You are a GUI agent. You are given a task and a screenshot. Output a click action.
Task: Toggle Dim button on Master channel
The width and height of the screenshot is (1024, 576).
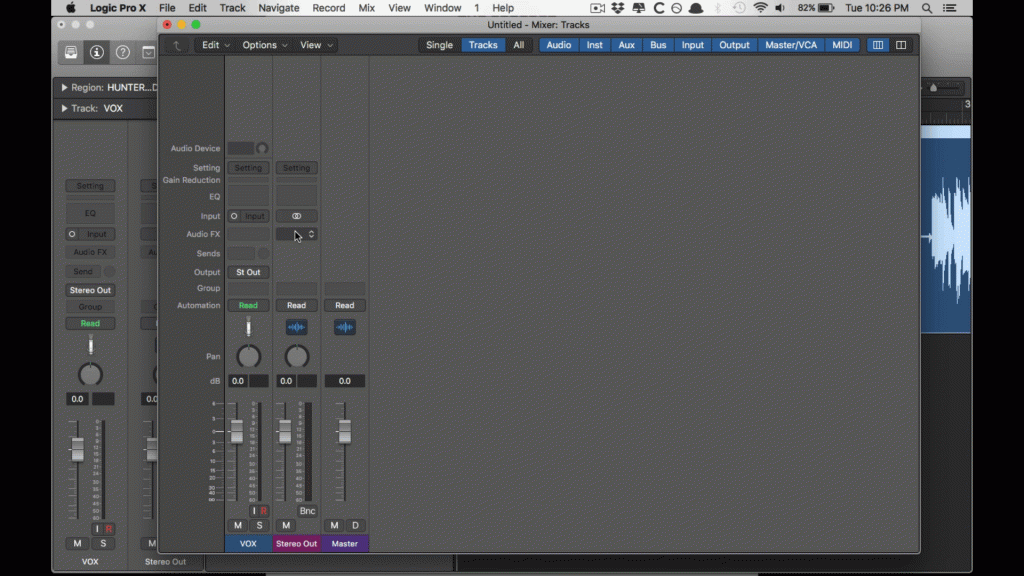click(355, 525)
